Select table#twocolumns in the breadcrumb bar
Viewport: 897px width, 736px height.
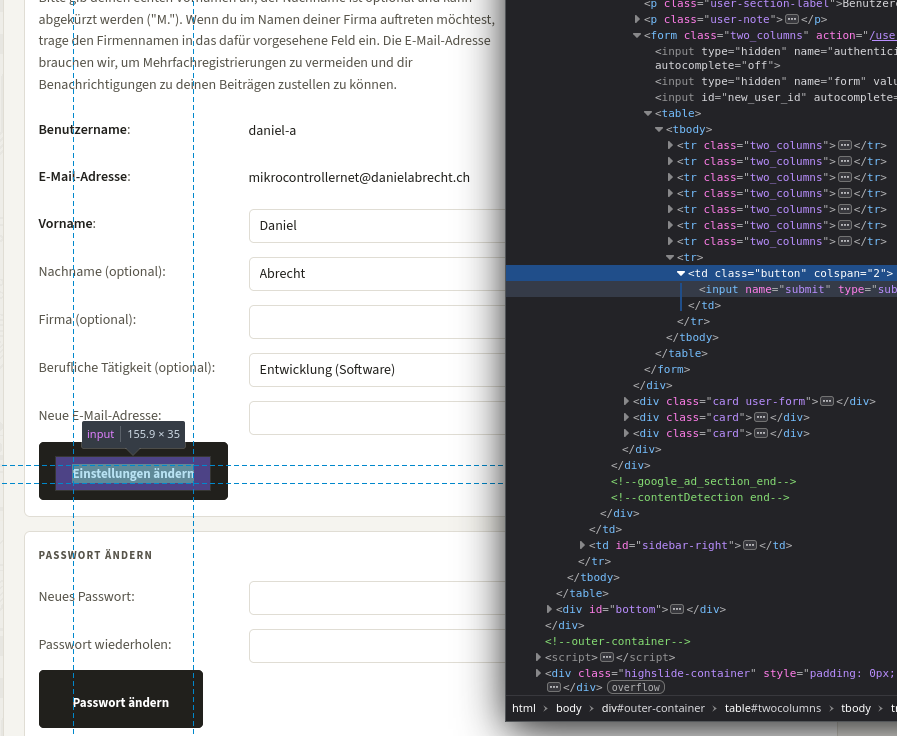point(772,709)
